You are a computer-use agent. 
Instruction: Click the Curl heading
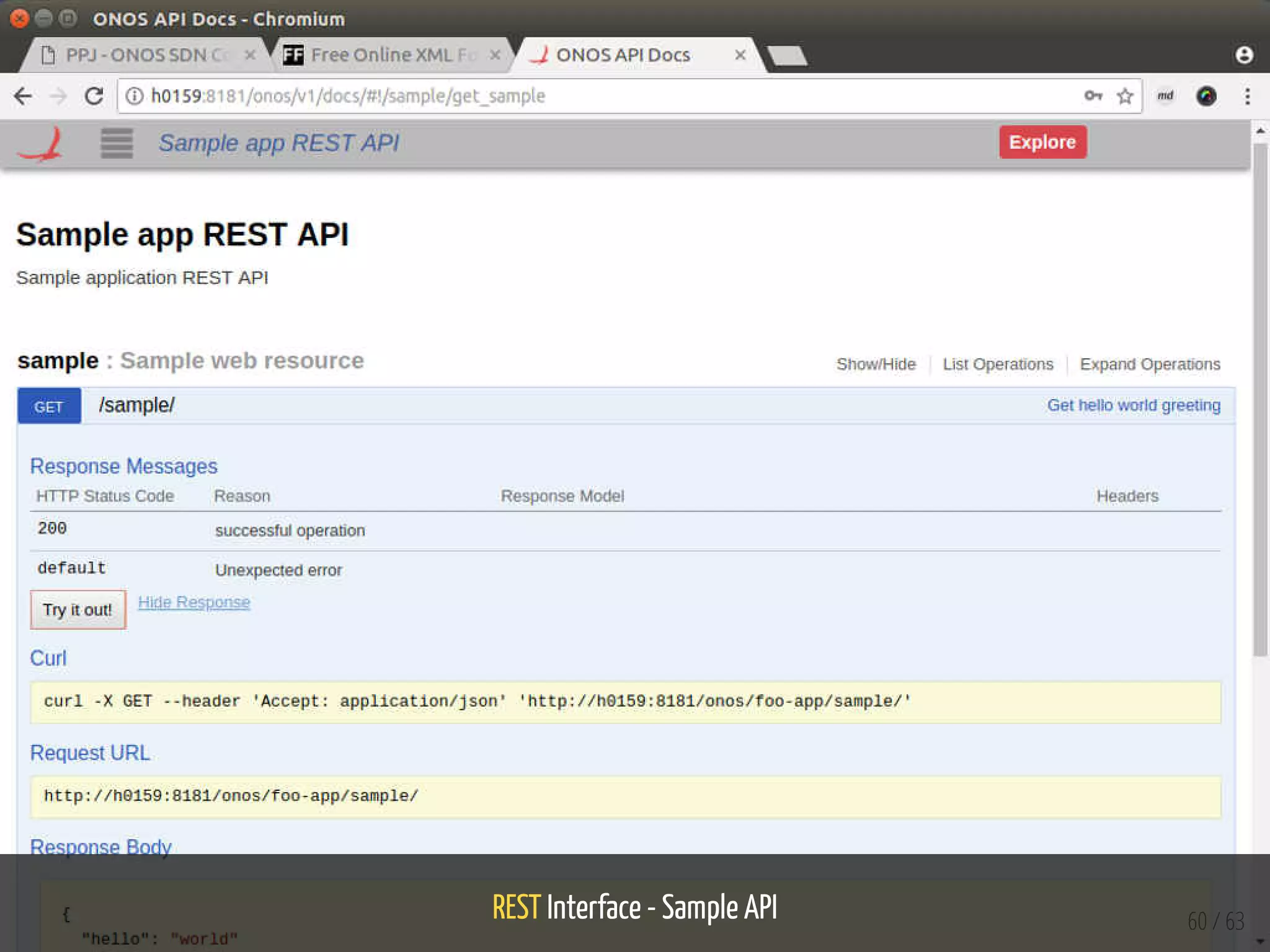point(48,658)
